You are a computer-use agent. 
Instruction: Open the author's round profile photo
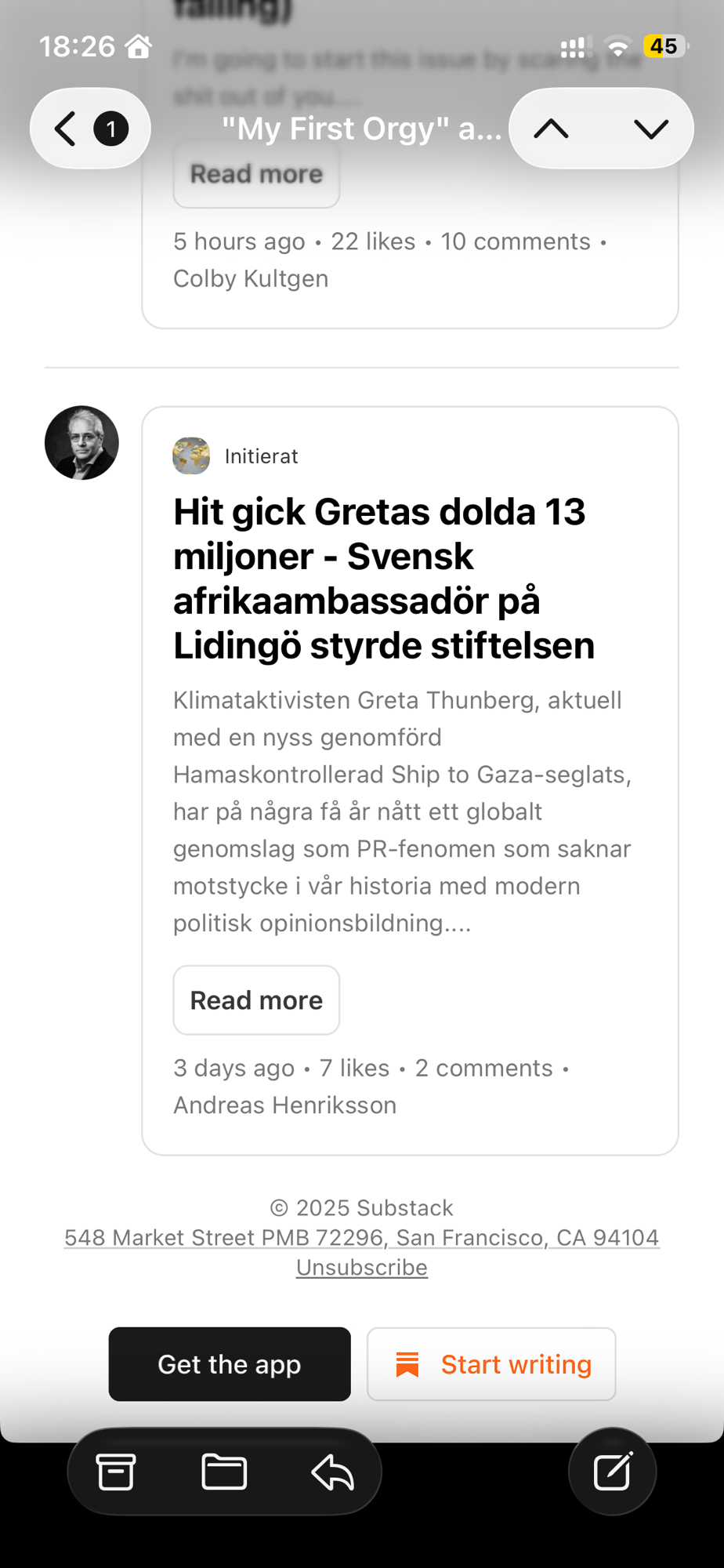81,443
